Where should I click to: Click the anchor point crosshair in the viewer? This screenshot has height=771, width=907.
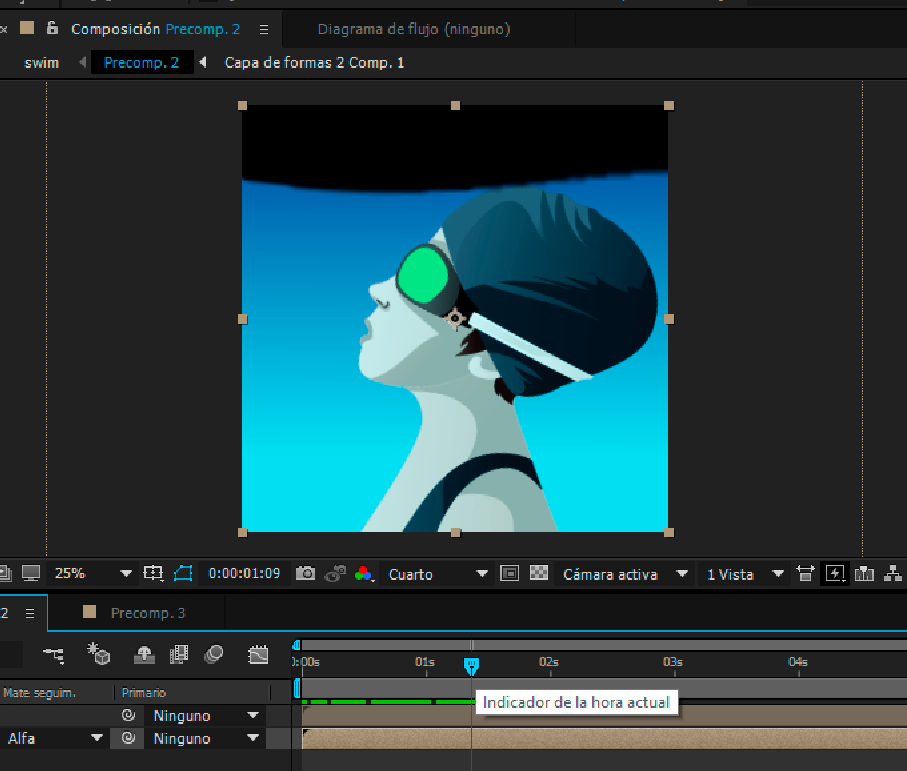pyautogui.click(x=455, y=318)
